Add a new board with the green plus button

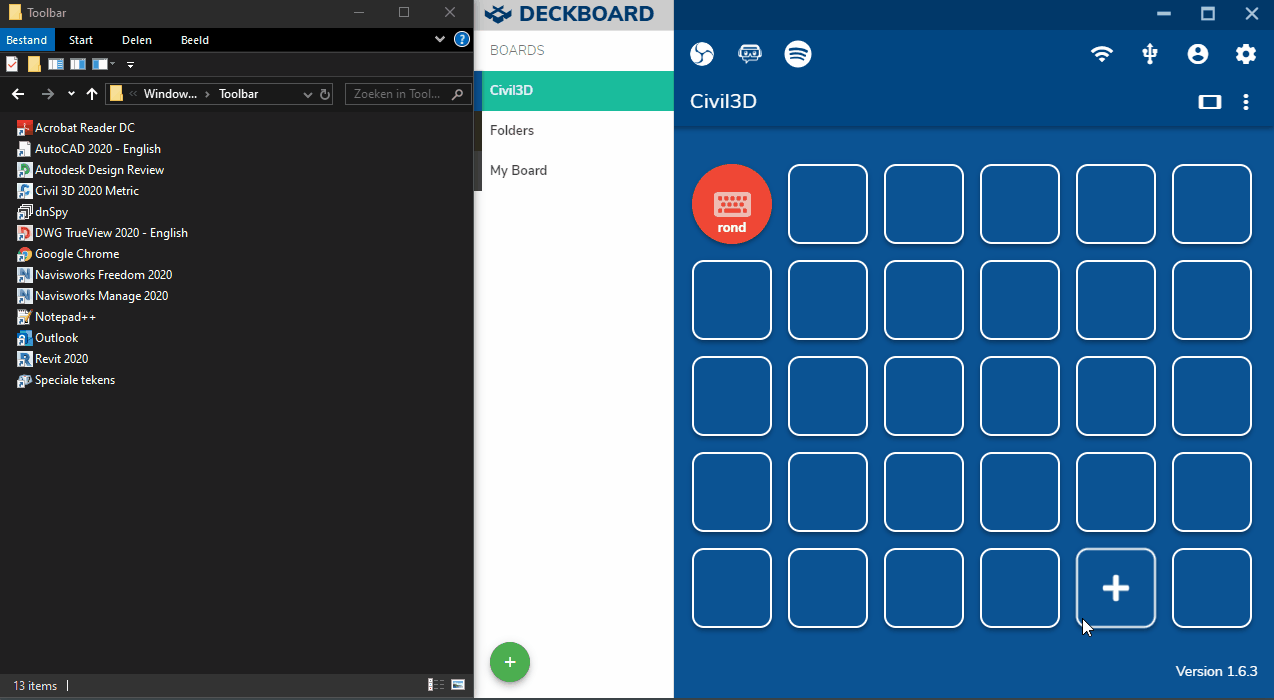point(510,661)
